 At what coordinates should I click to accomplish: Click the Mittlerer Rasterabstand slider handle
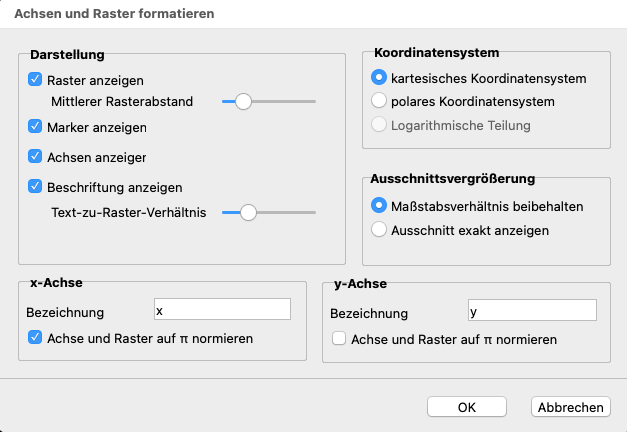tap(241, 101)
